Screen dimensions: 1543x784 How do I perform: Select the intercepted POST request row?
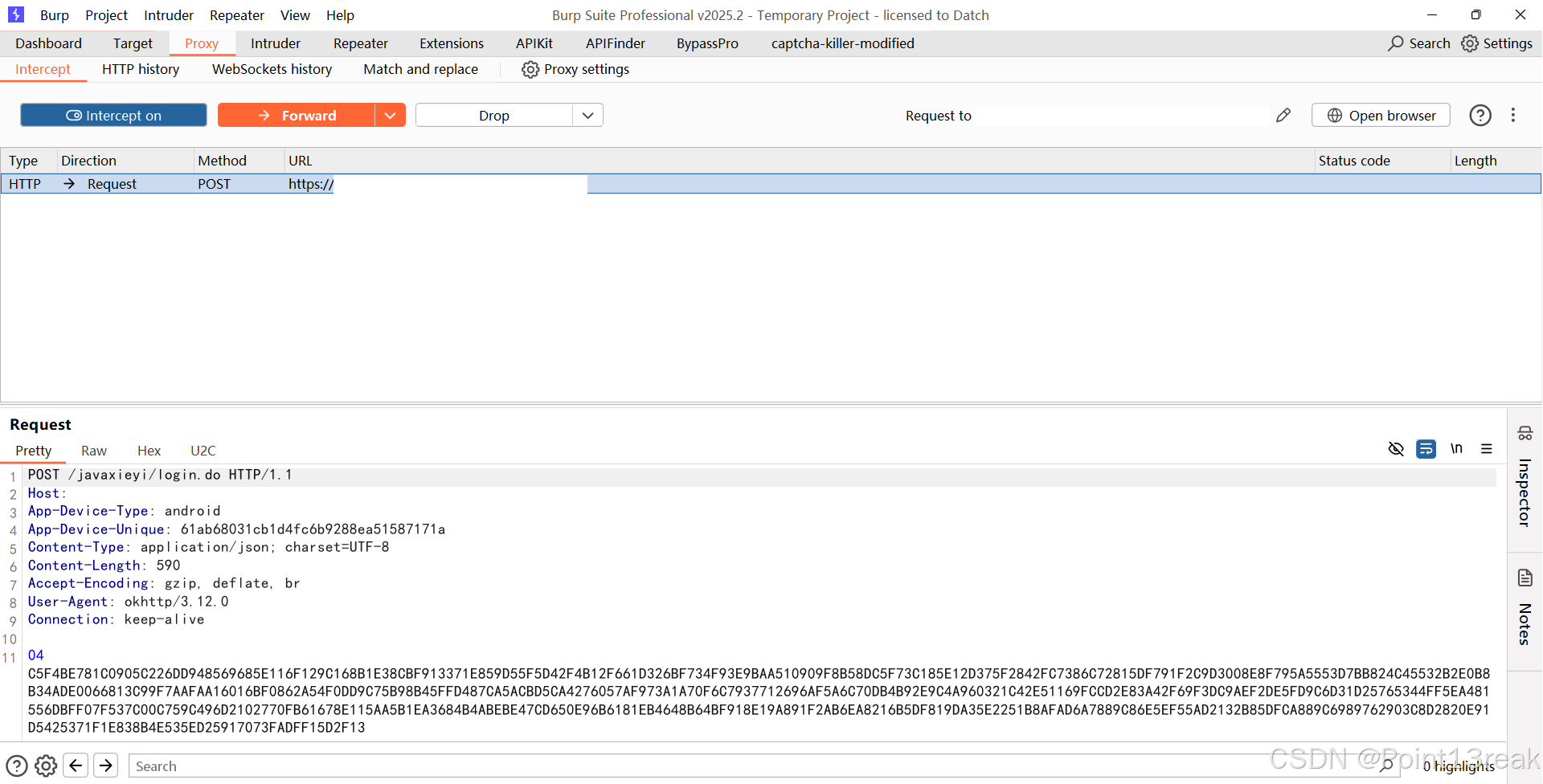tap(771, 184)
